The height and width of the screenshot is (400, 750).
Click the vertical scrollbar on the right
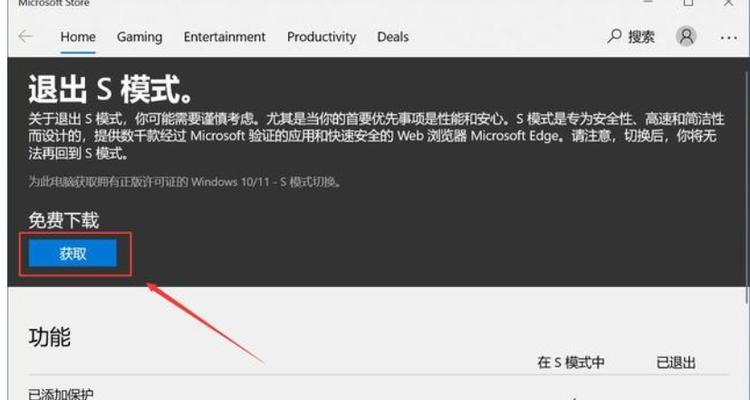pos(747,187)
